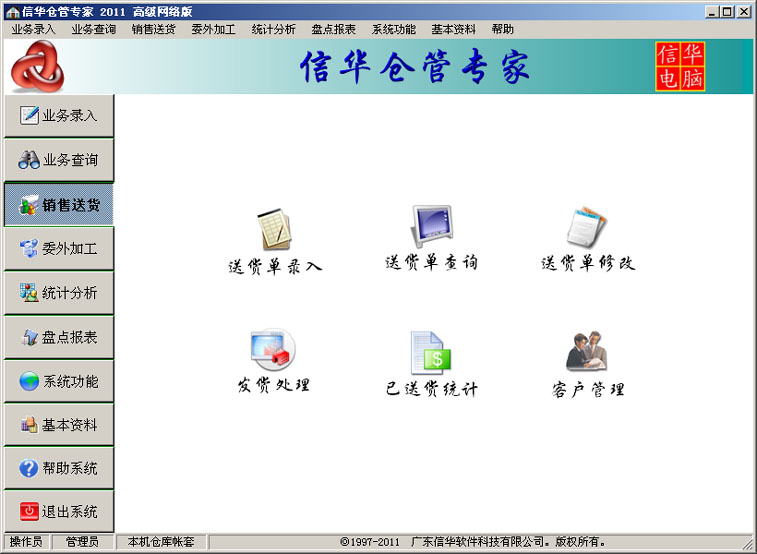Image resolution: width=757 pixels, height=554 pixels.
Task: Select 业务查询 sidebar button with binoculars
Action: click(x=59, y=160)
